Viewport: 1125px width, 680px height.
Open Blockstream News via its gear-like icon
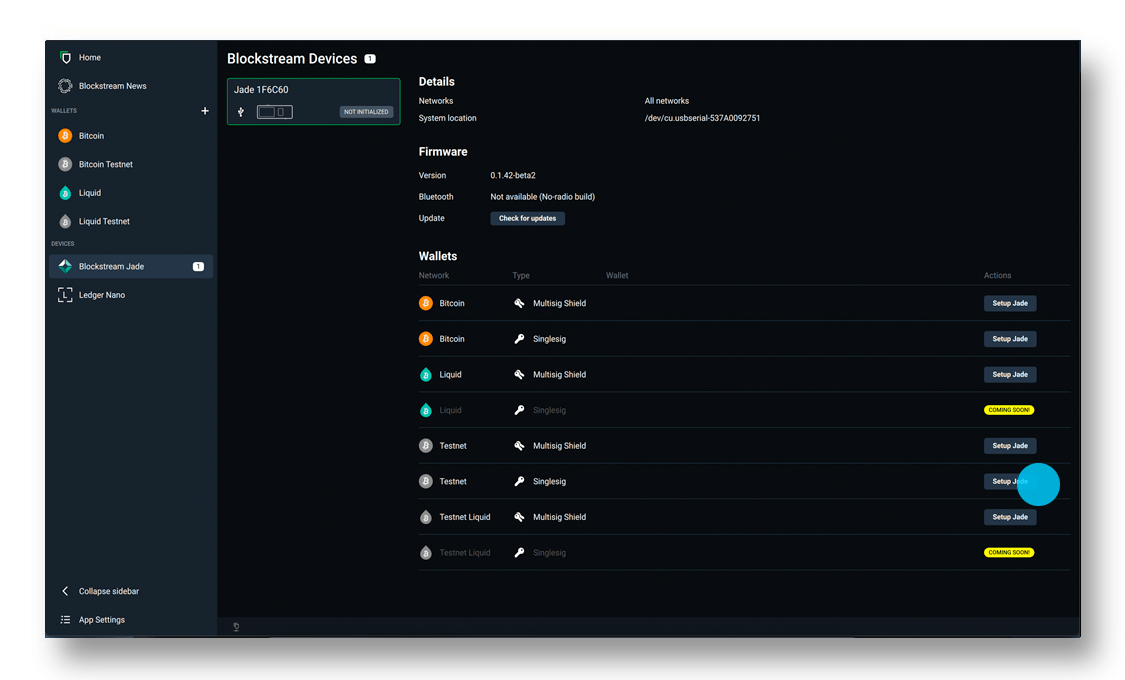coord(64,86)
